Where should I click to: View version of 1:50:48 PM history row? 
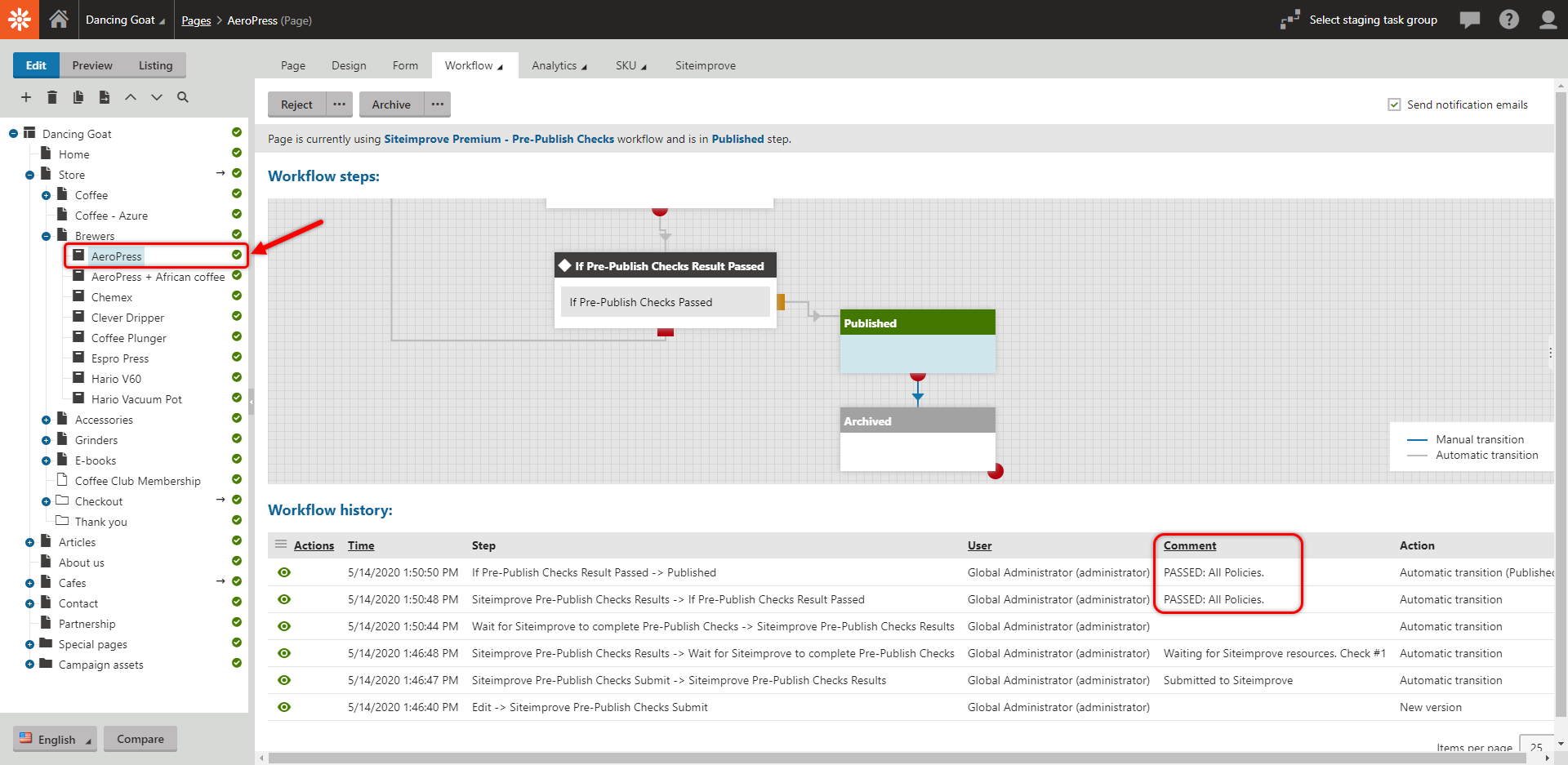[x=284, y=599]
